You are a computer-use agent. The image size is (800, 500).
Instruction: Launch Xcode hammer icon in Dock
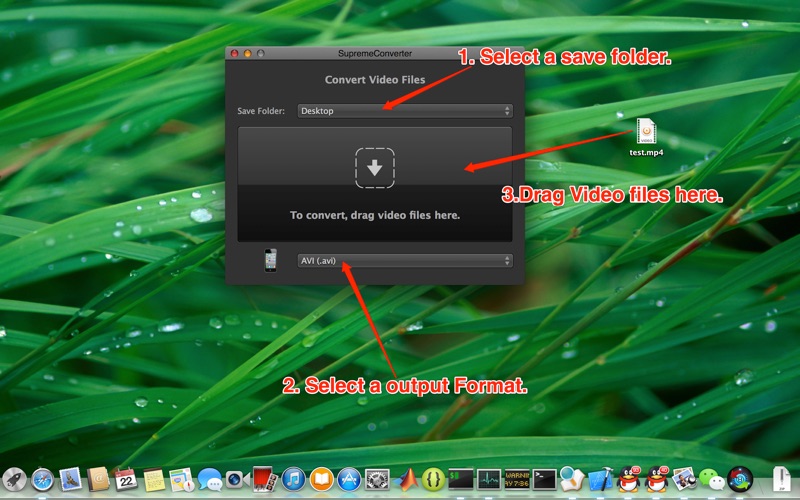[600, 480]
